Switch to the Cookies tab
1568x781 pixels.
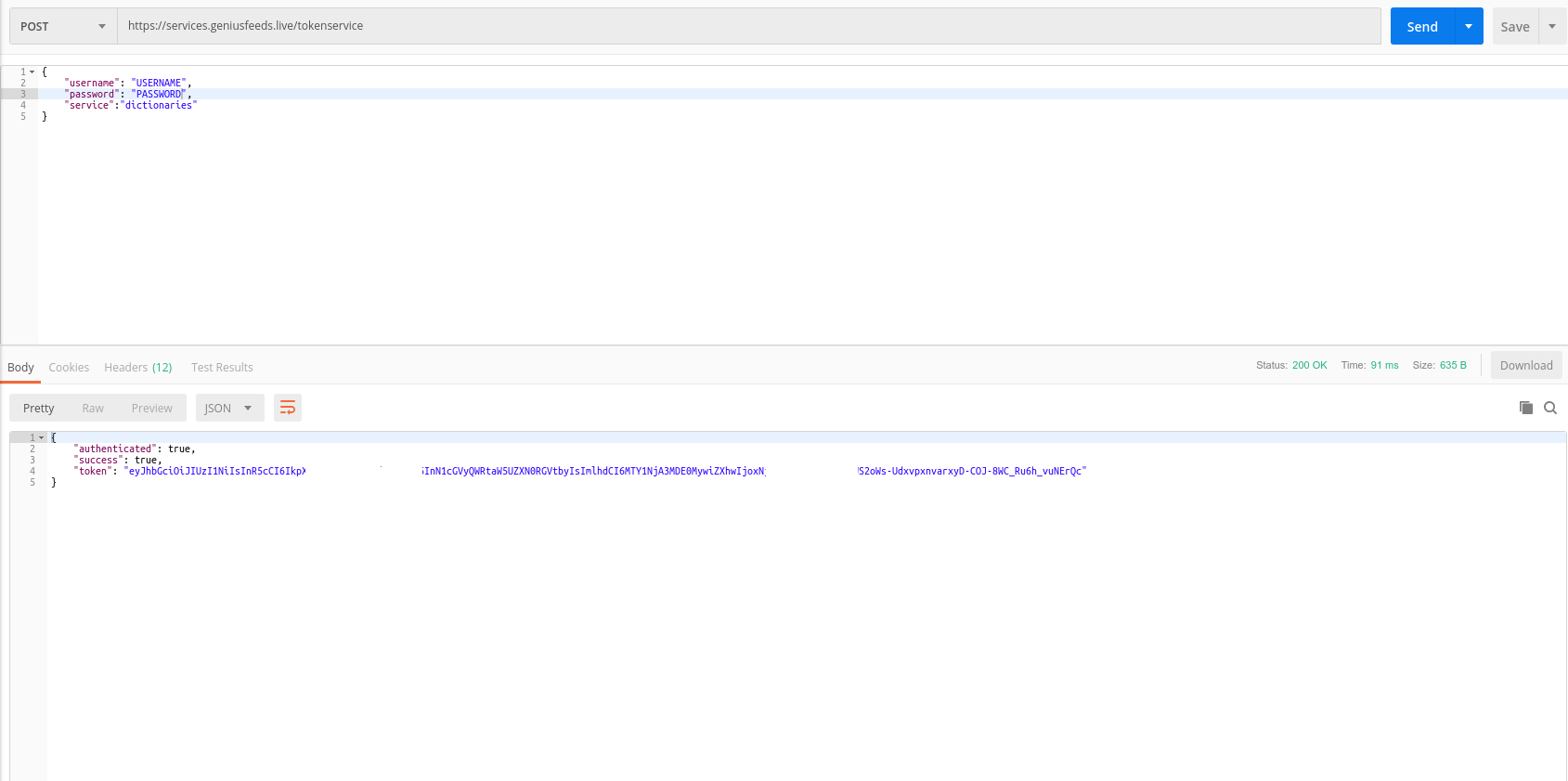coord(69,368)
